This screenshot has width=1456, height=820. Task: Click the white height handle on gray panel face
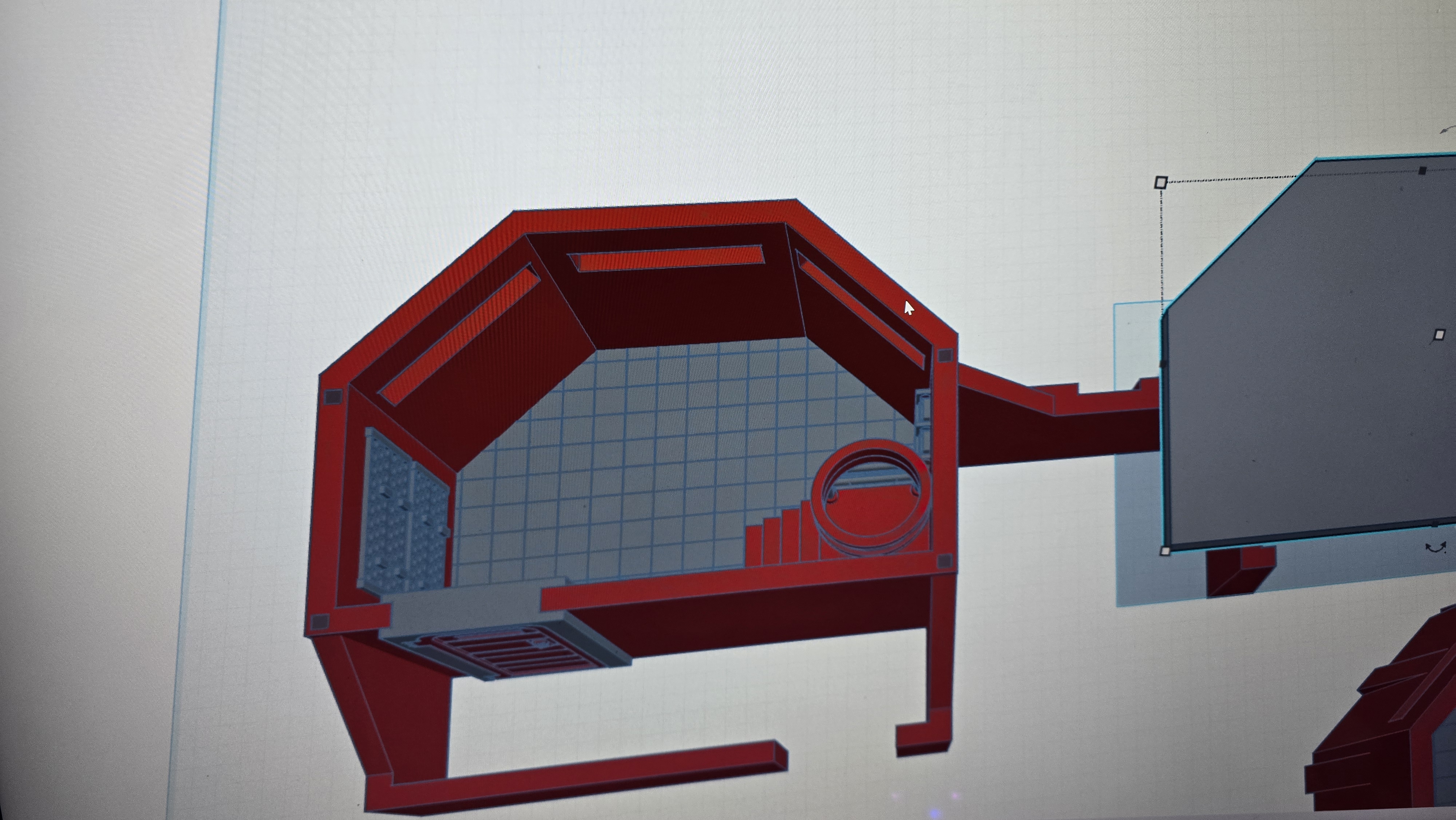1440,335
